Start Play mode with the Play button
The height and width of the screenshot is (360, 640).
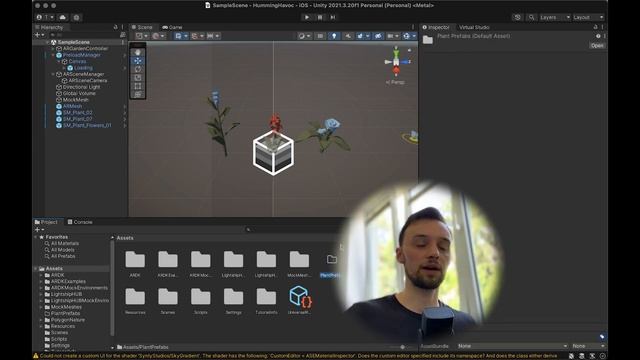[307, 17]
